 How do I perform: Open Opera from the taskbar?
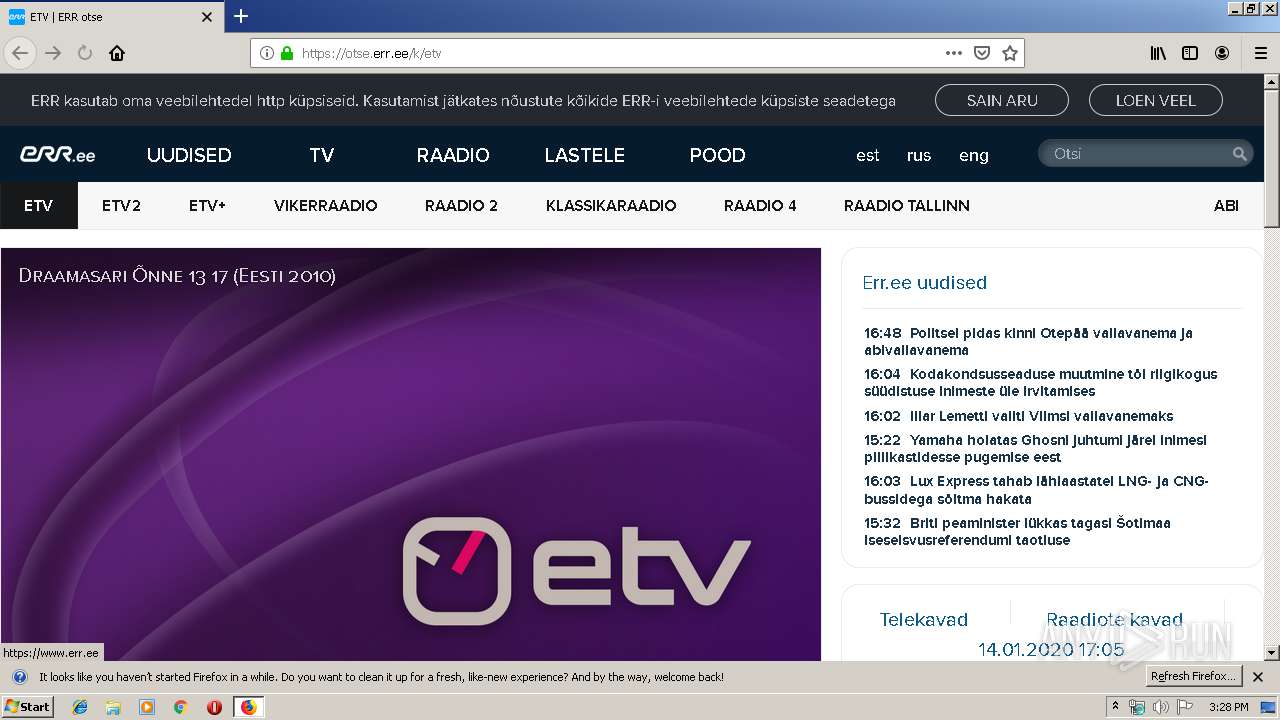click(x=214, y=707)
